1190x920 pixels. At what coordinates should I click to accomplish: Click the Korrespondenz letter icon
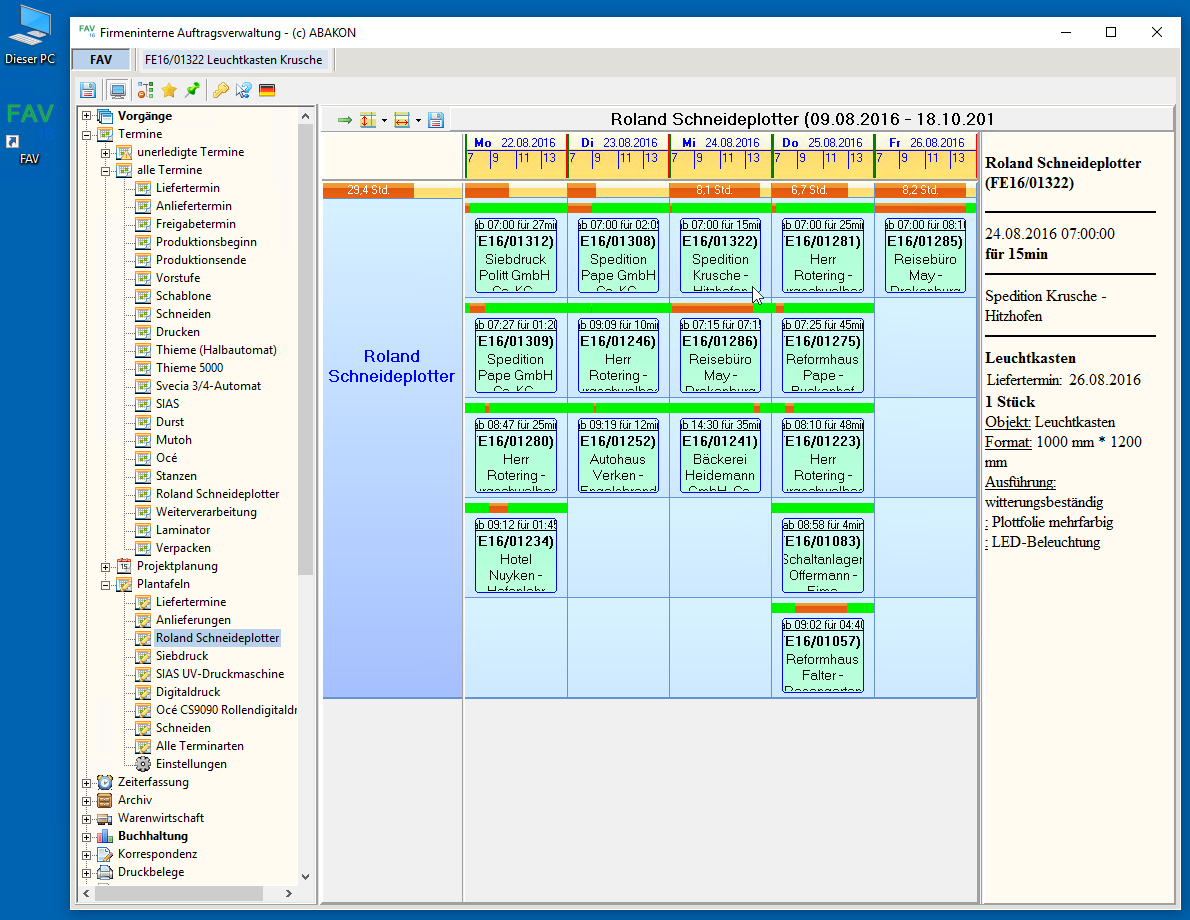tap(105, 854)
